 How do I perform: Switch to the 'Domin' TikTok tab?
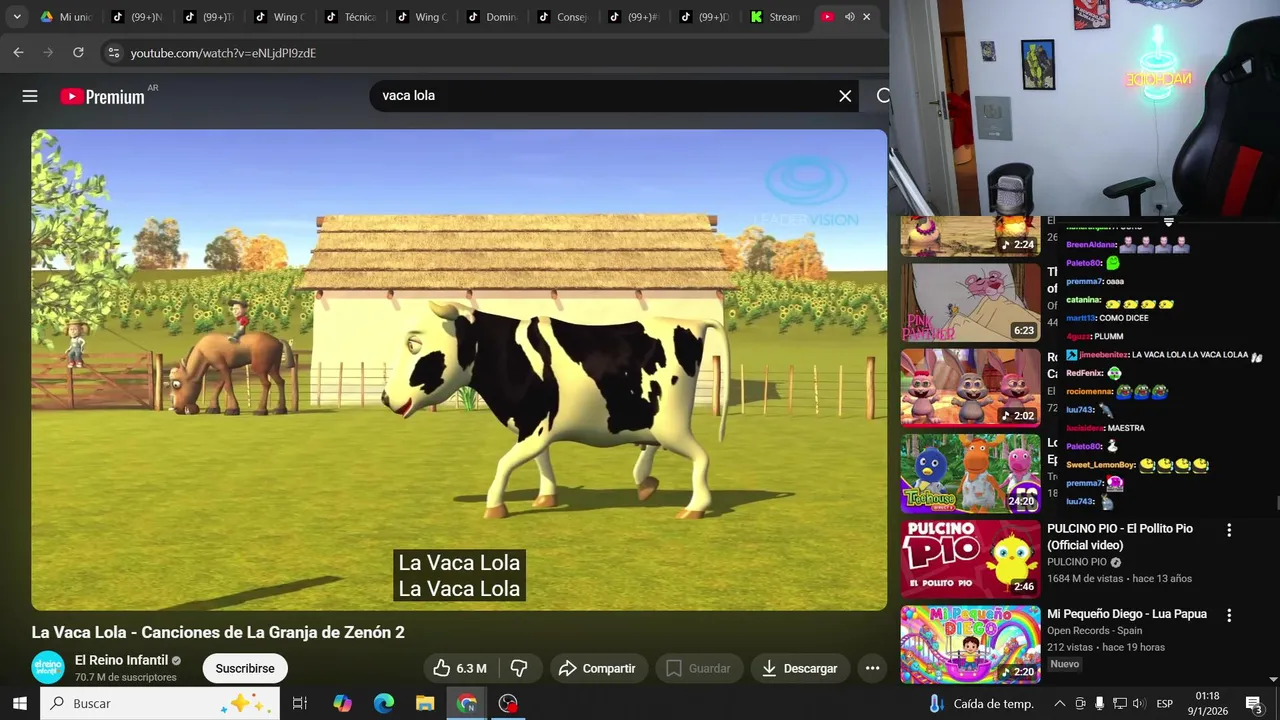(492, 17)
